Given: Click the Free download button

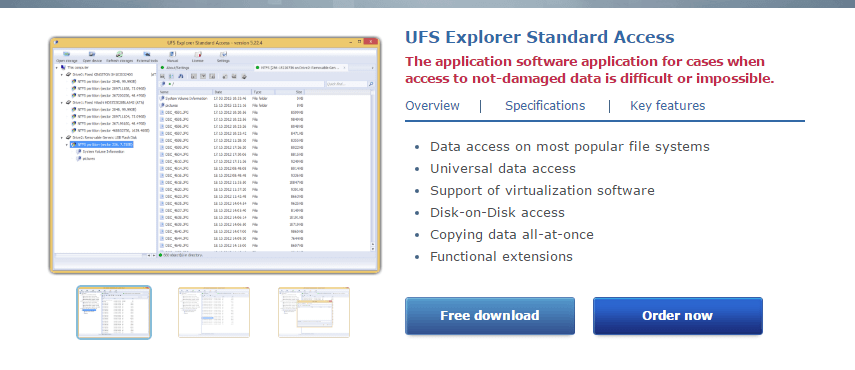Looking at the screenshot, I should click(x=490, y=316).
